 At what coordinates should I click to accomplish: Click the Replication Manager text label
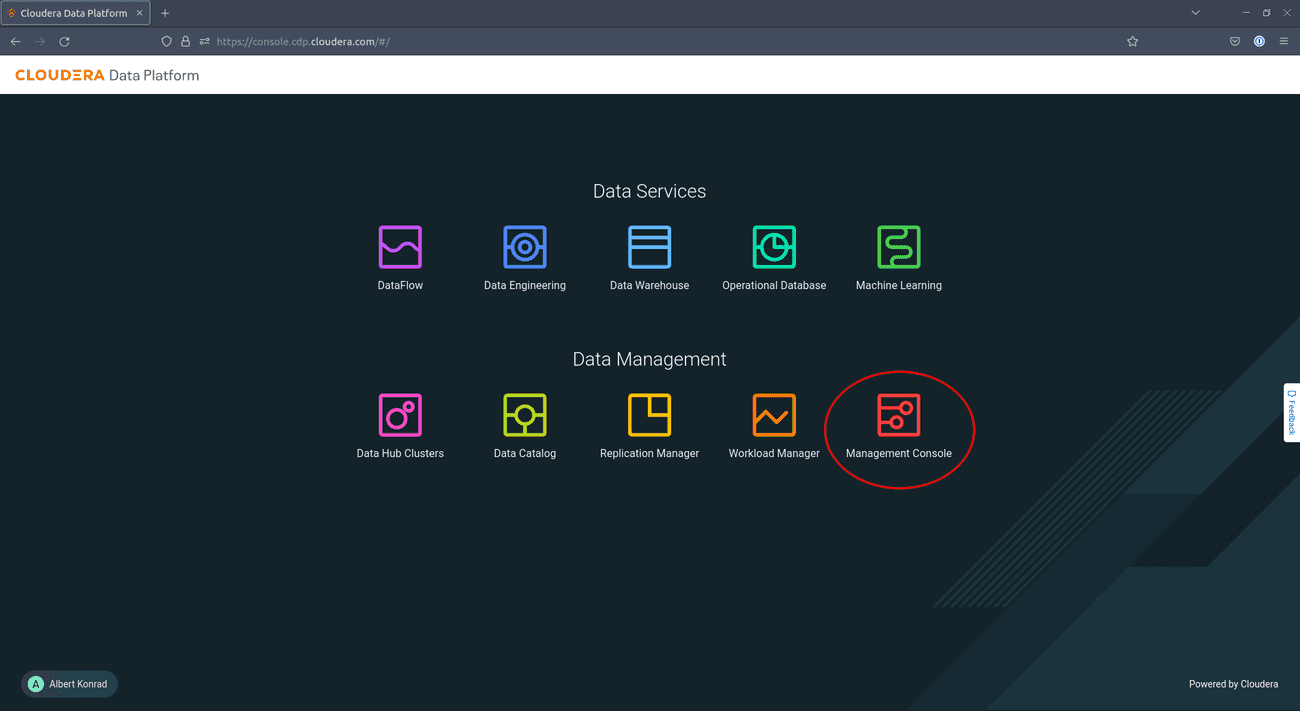(649, 453)
